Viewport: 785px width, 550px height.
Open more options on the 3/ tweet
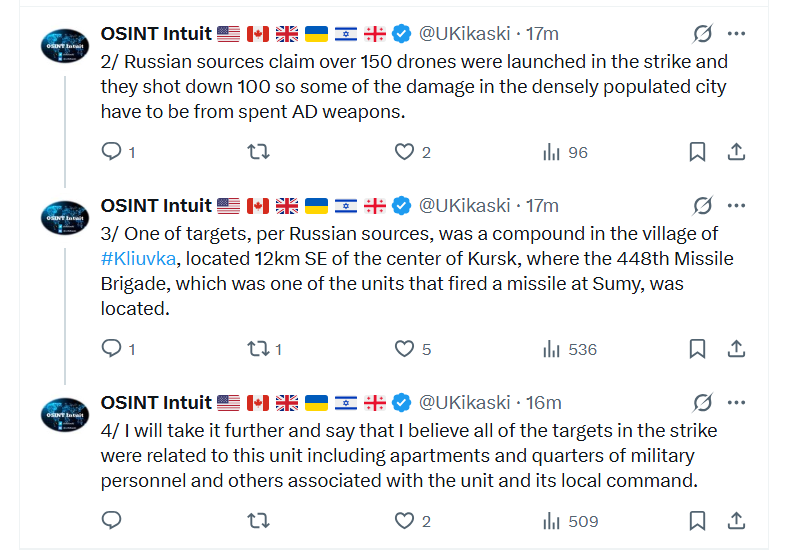coord(736,206)
